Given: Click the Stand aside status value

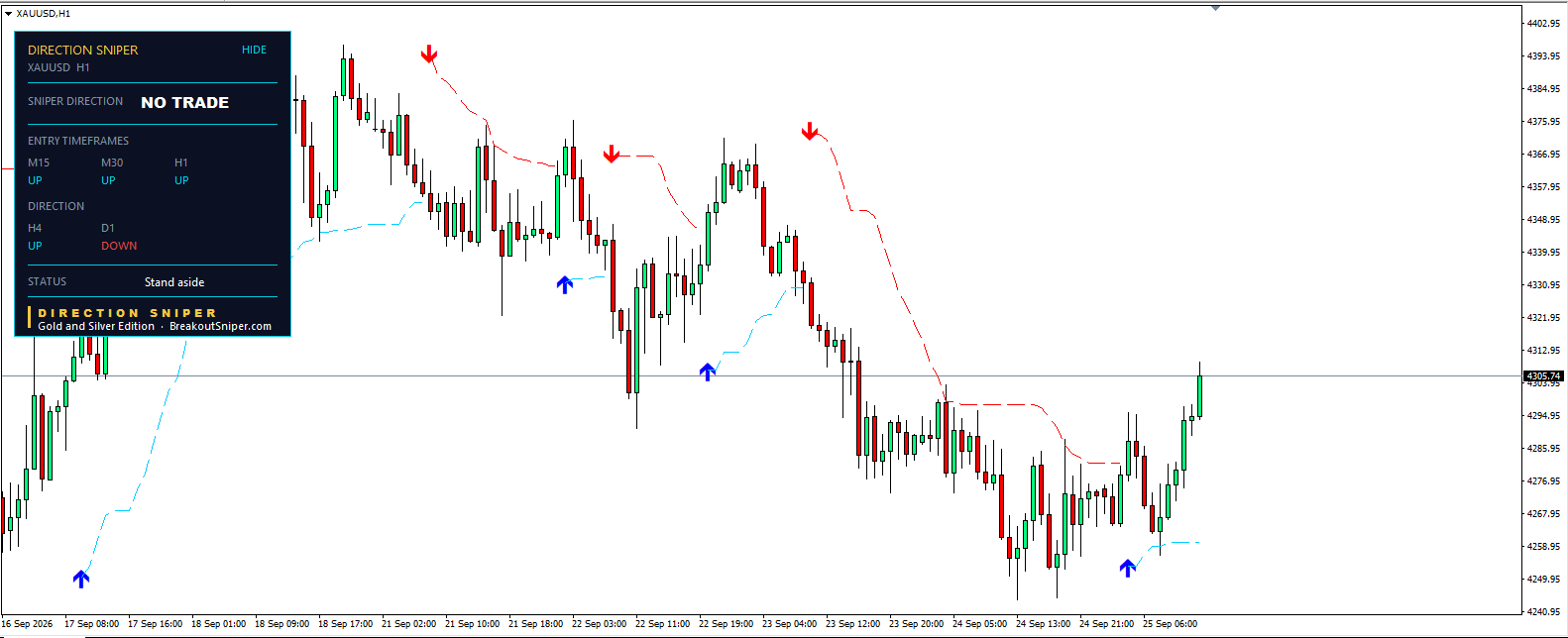Looking at the screenshot, I should click(x=174, y=282).
